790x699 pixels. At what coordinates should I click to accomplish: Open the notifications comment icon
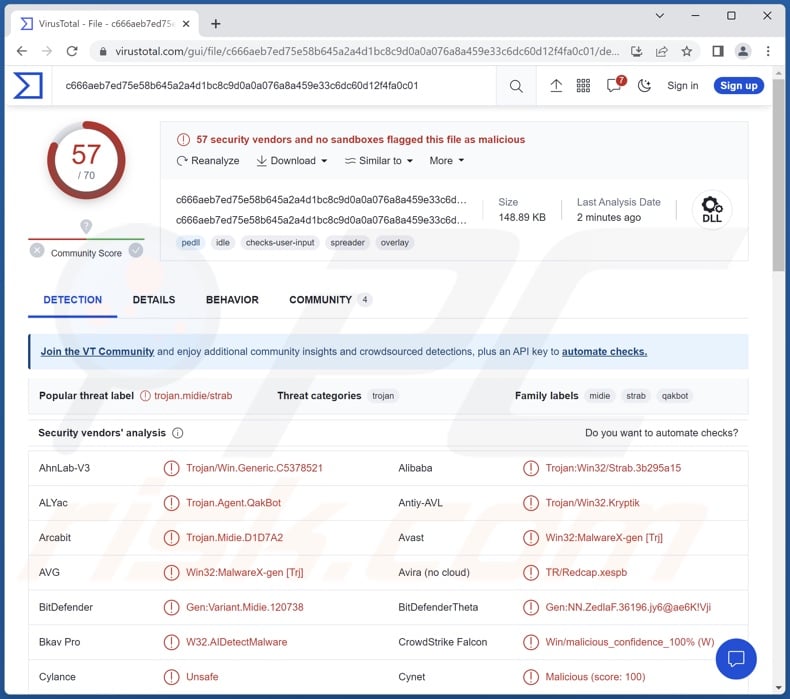pos(615,85)
